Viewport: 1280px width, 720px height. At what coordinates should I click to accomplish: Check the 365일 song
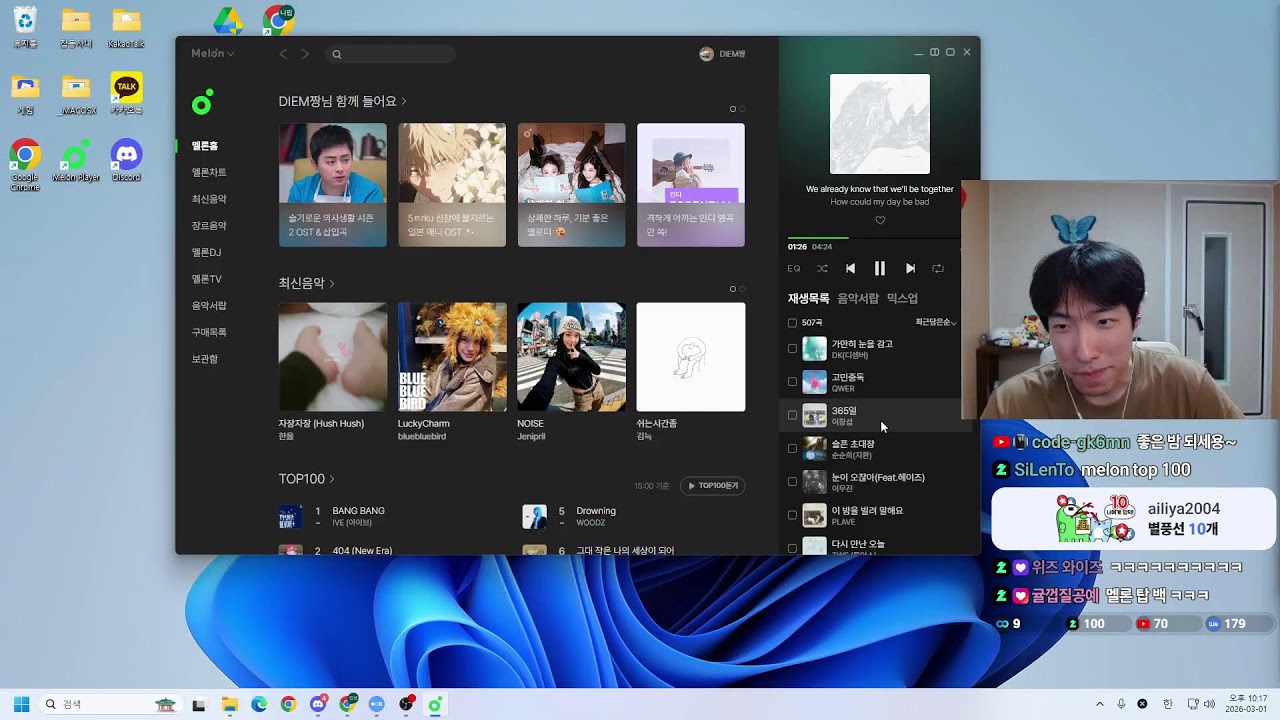pos(792,415)
